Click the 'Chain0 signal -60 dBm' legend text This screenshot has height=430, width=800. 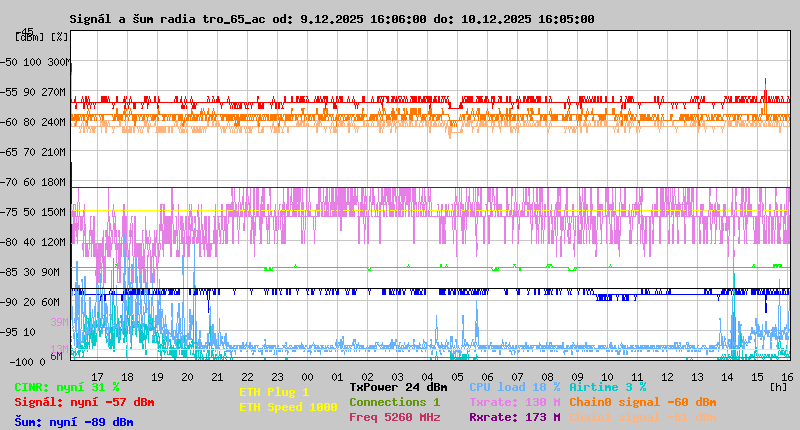[x=643, y=402]
